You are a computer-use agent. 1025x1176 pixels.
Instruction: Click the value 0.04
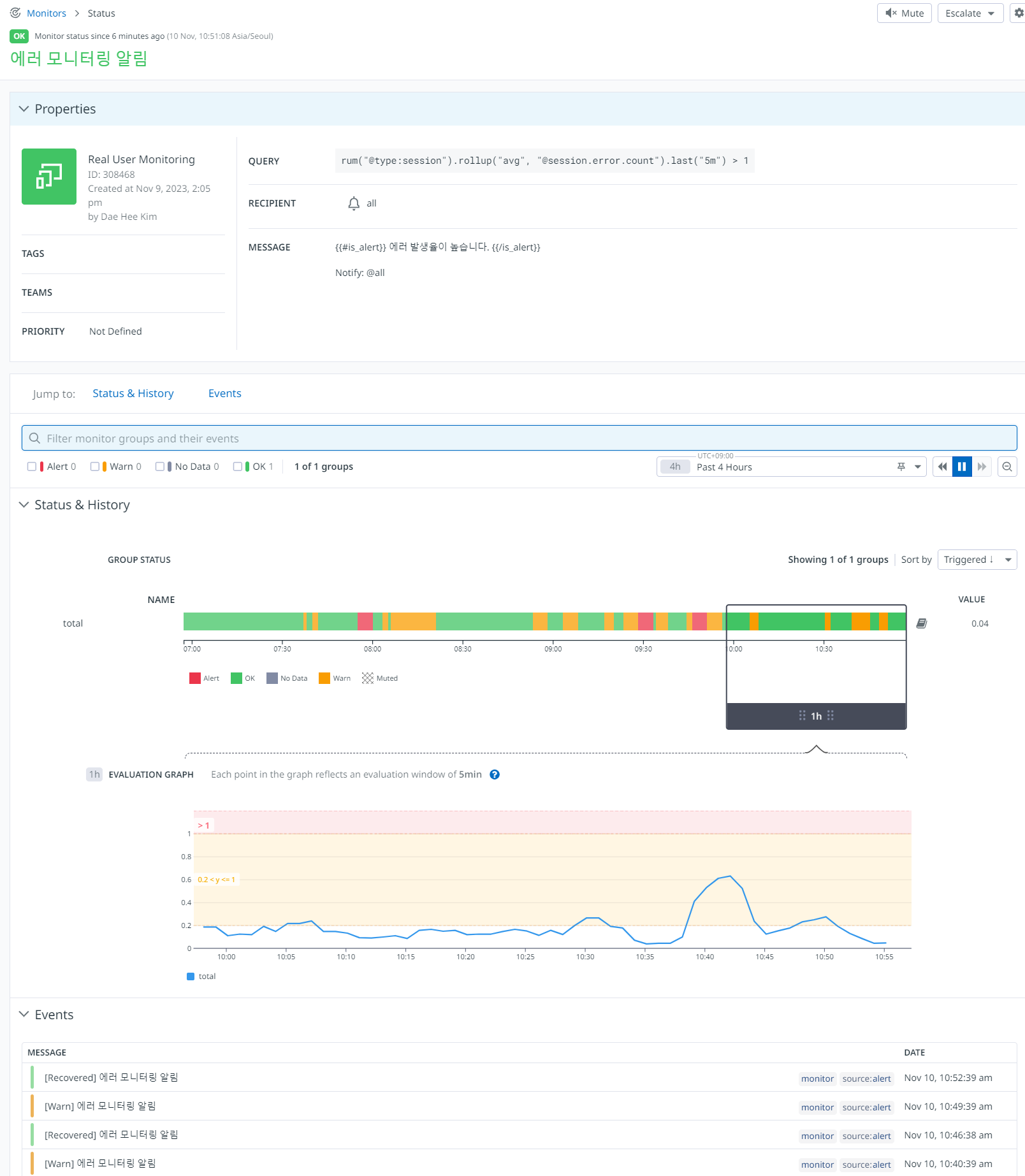click(x=980, y=623)
